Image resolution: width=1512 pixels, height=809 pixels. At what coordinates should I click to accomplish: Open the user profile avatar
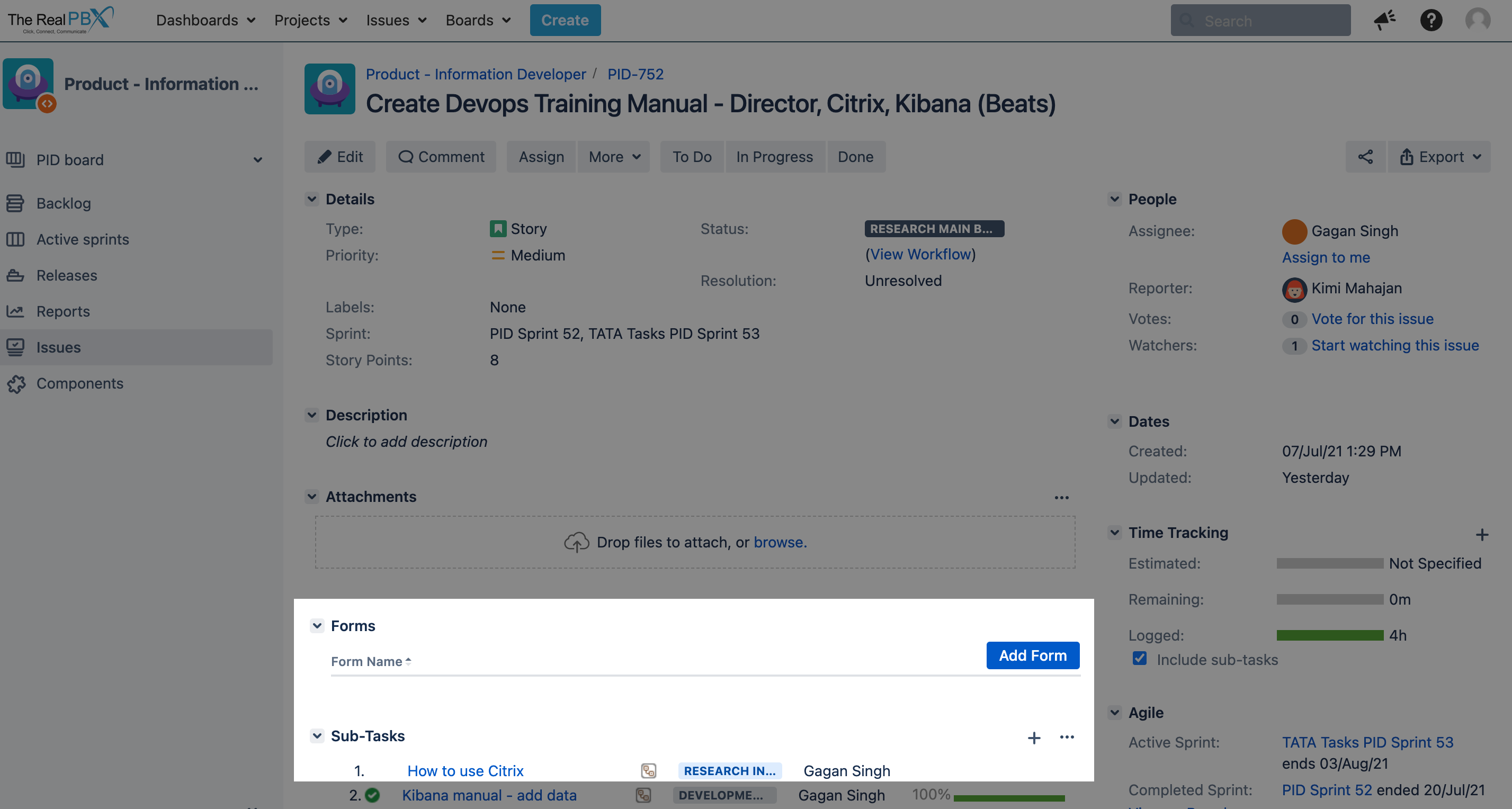[x=1478, y=21]
